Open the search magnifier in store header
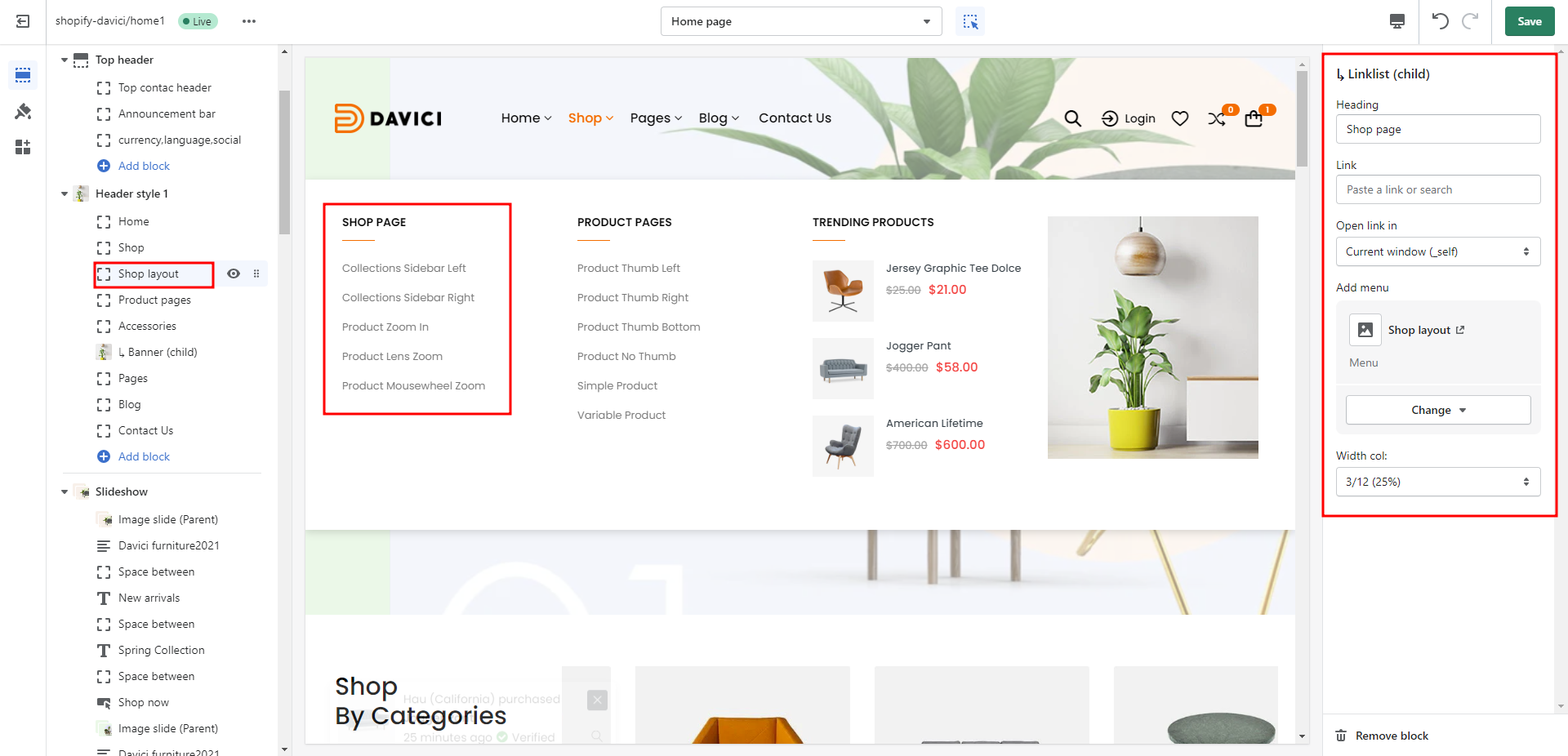The height and width of the screenshot is (756, 1568). [x=1072, y=118]
